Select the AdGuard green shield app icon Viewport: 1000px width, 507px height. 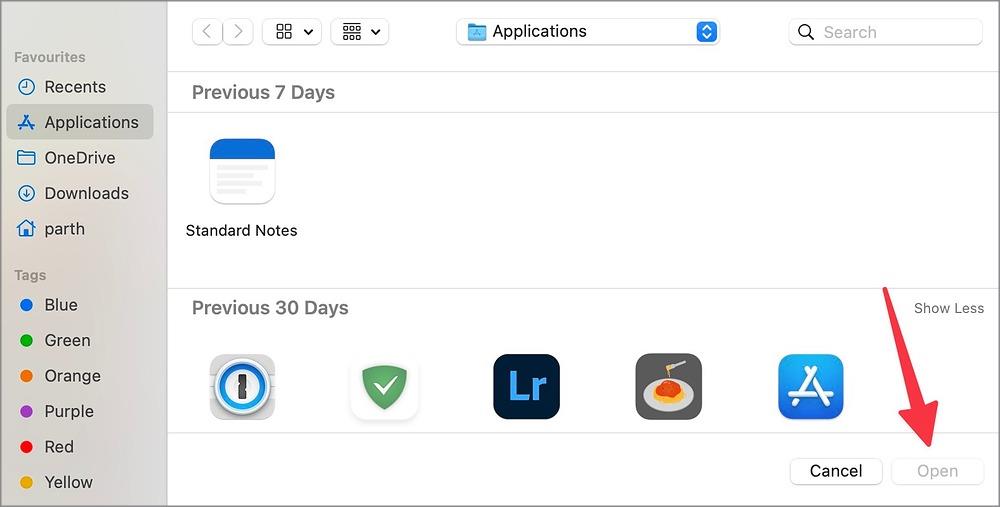[x=385, y=386]
